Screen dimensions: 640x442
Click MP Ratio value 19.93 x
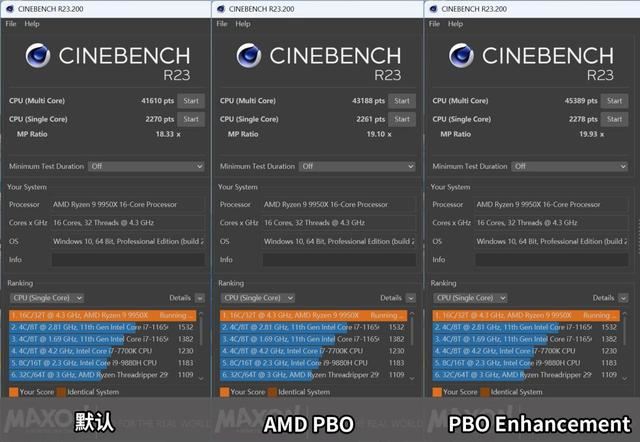tap(591, 134)
